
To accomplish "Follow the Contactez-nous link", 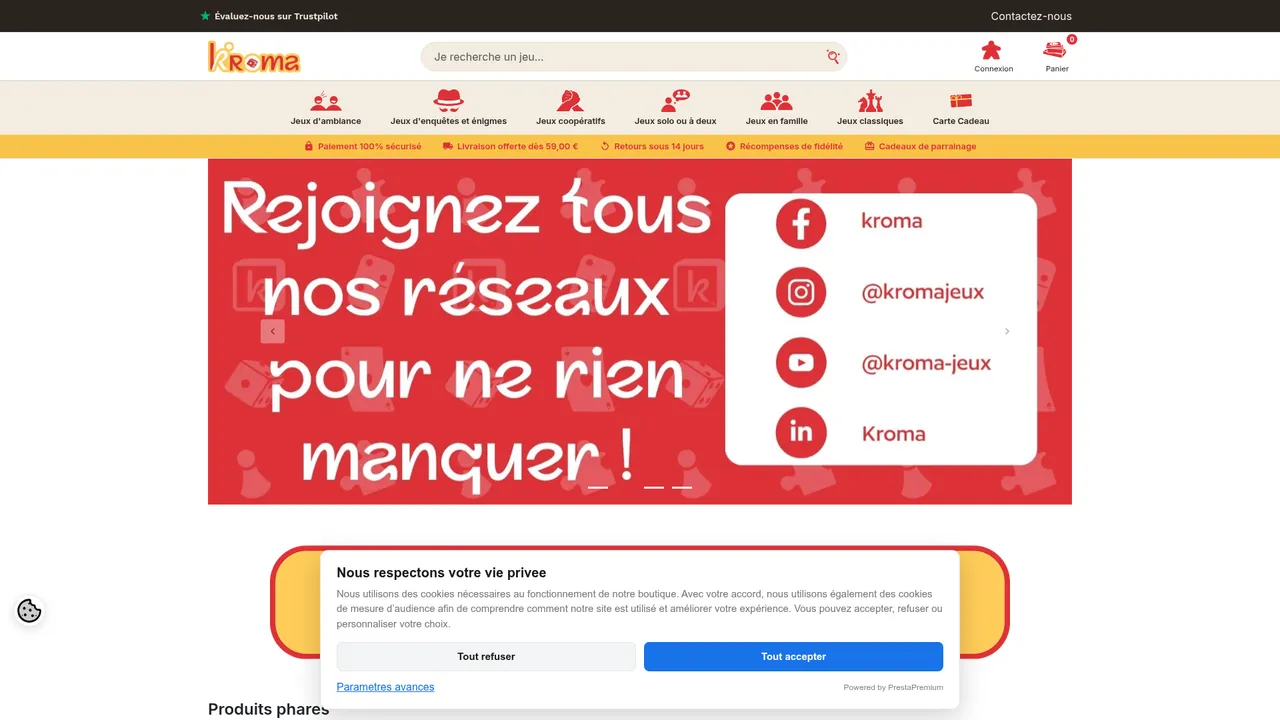I will click(x=1031, y=16).
